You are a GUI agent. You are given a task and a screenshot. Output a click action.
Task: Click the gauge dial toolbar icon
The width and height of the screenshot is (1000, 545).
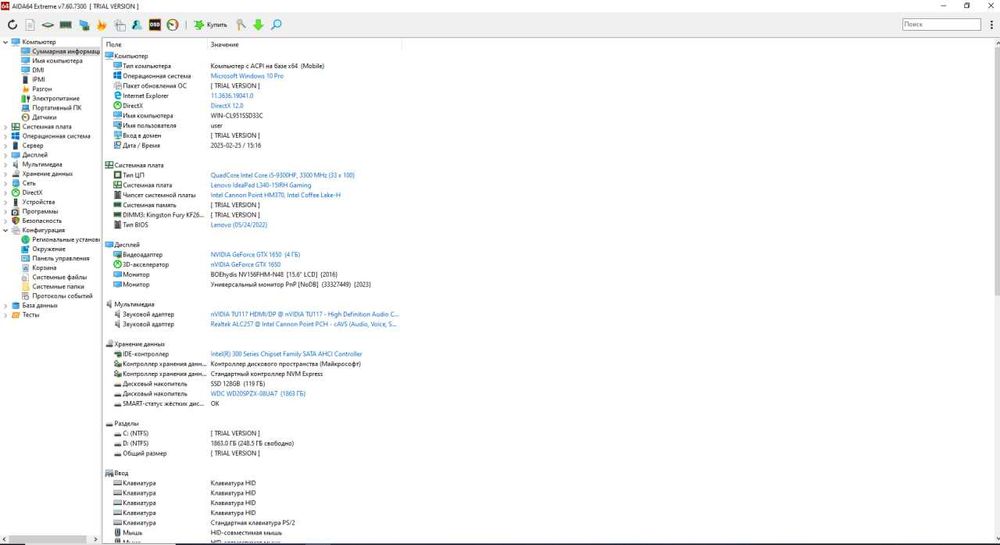click(x=173, y=25)
